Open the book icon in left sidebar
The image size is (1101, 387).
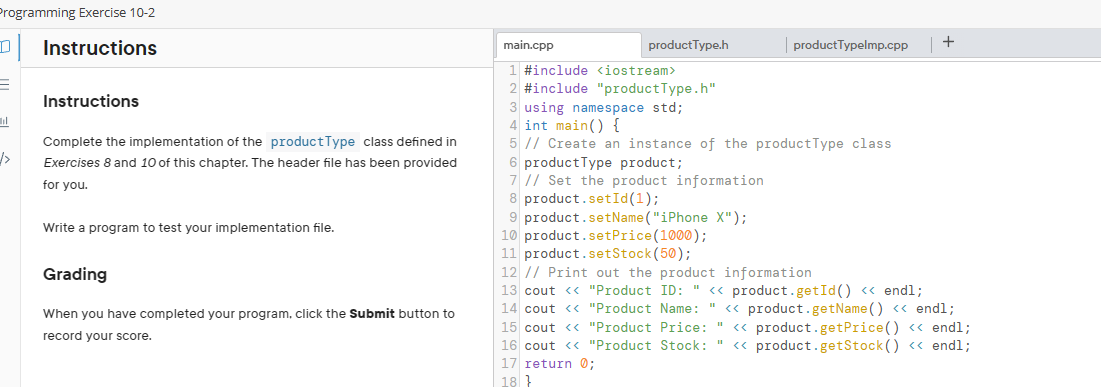point(6,47)
